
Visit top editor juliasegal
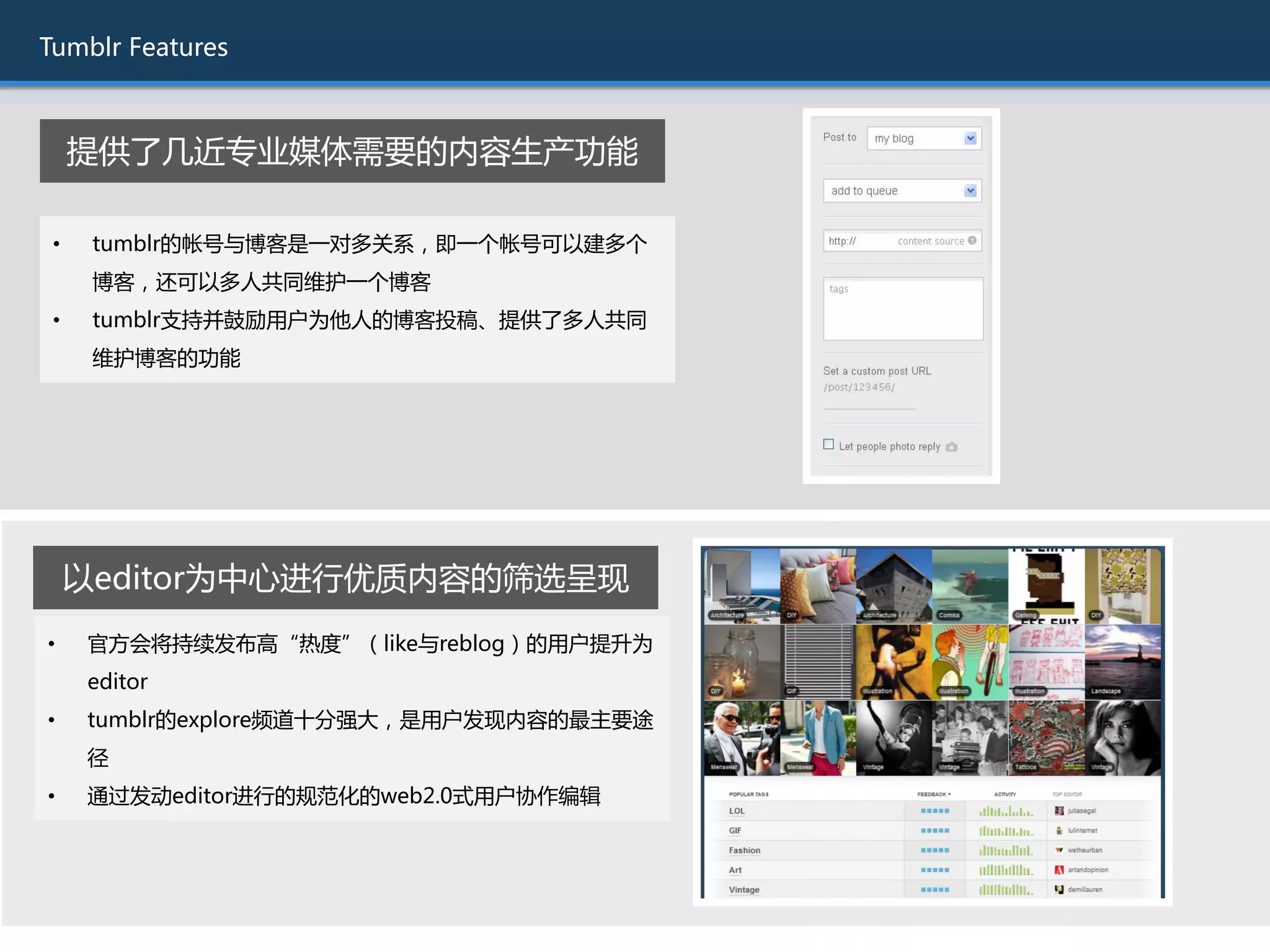point(1081,811)
